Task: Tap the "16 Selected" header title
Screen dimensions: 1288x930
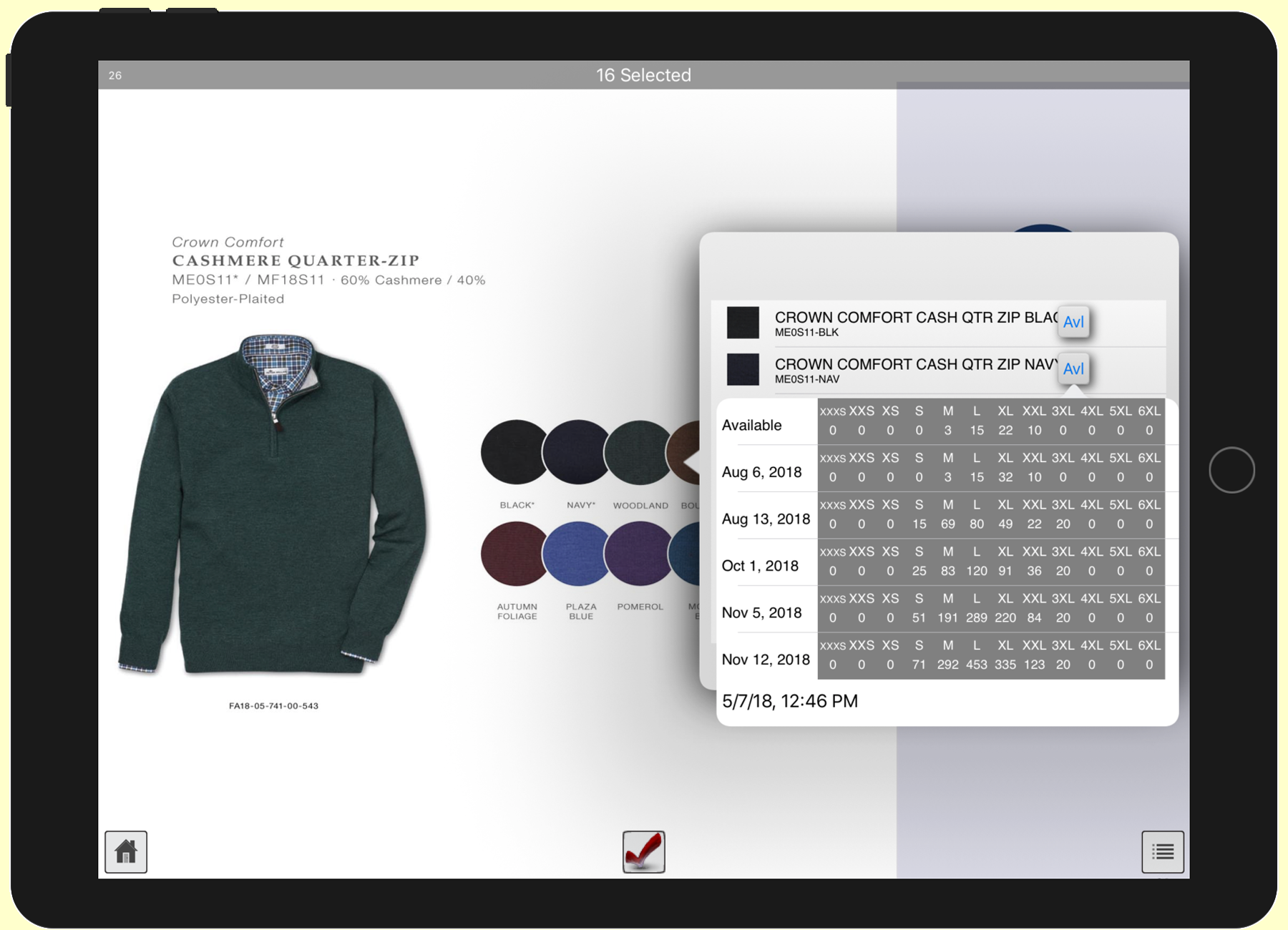Action: (x=643, y=75)
